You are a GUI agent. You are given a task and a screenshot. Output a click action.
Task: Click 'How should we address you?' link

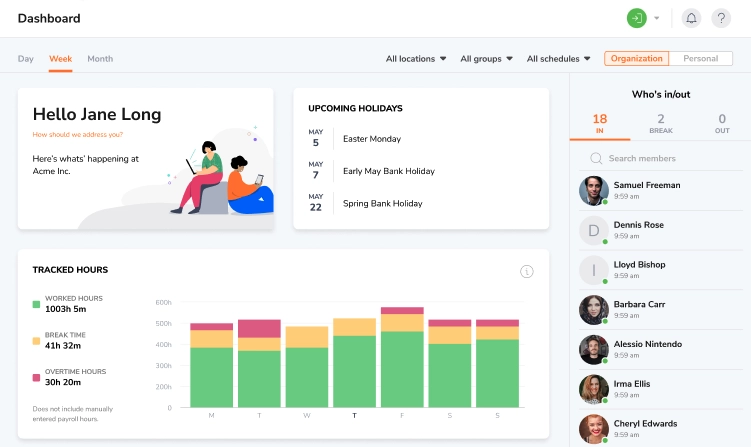pyautogui.click(x=78, y=134)
